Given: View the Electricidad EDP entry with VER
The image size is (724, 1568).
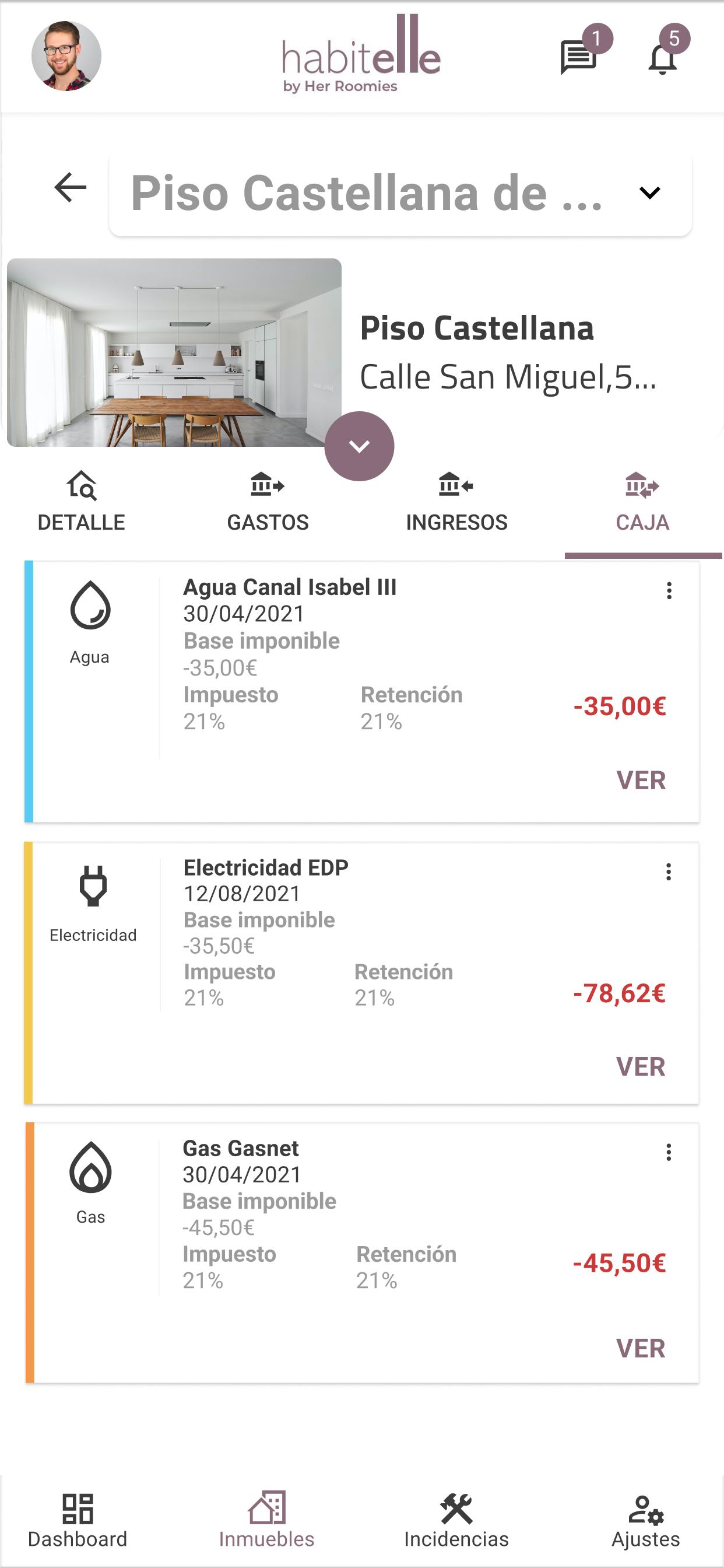Looking at the screenshot, I should 640,1066.
